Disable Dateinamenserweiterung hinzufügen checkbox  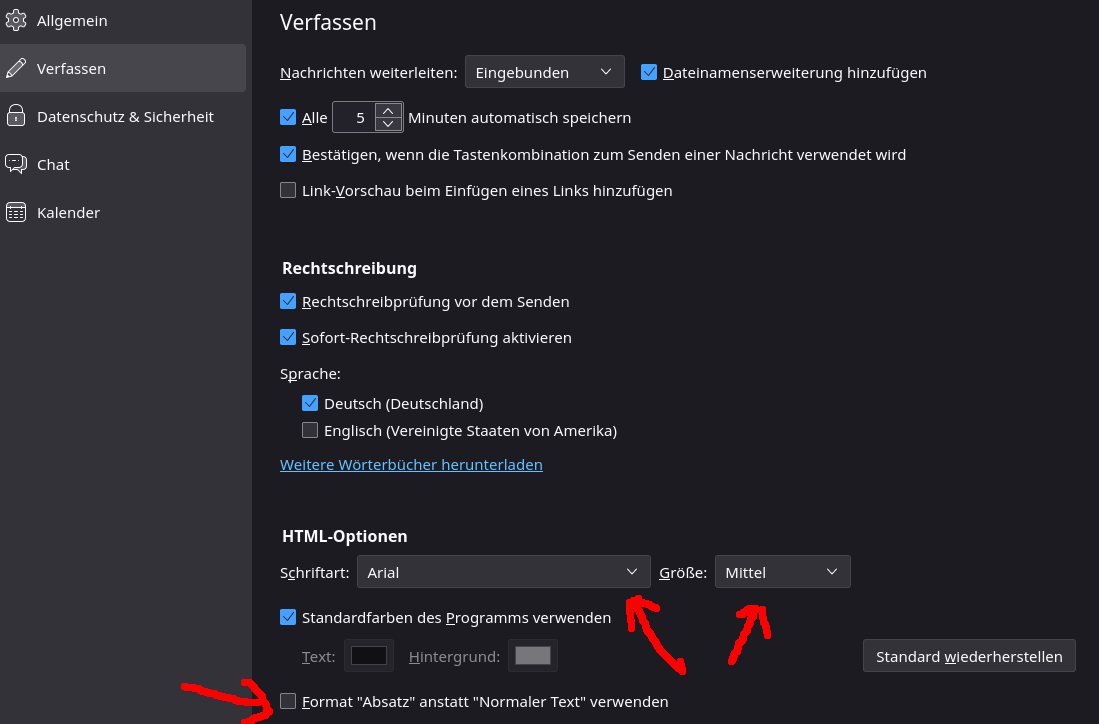(649, 72)
